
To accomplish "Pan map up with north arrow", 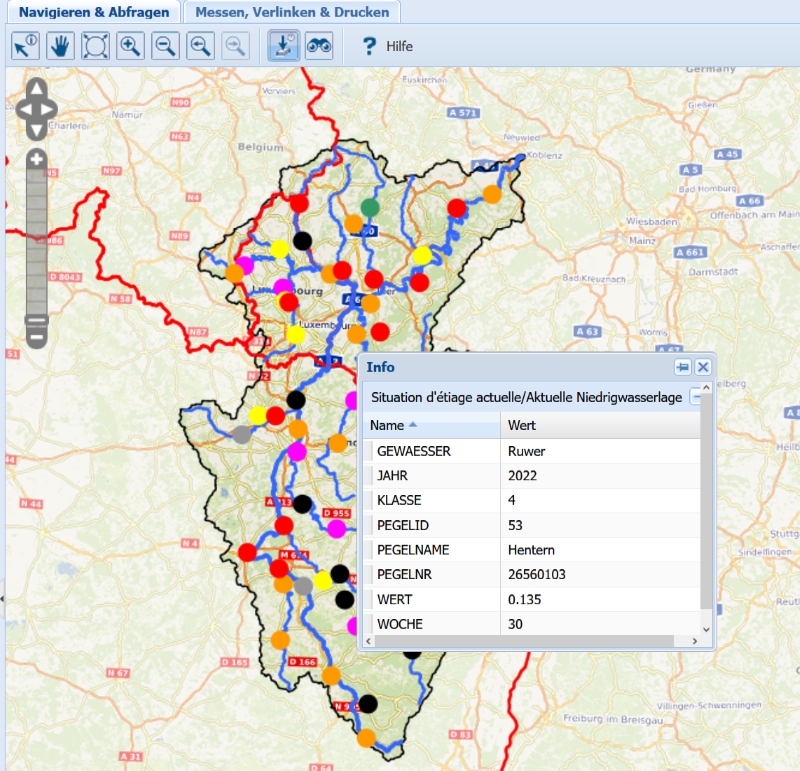I will (35, 89).
